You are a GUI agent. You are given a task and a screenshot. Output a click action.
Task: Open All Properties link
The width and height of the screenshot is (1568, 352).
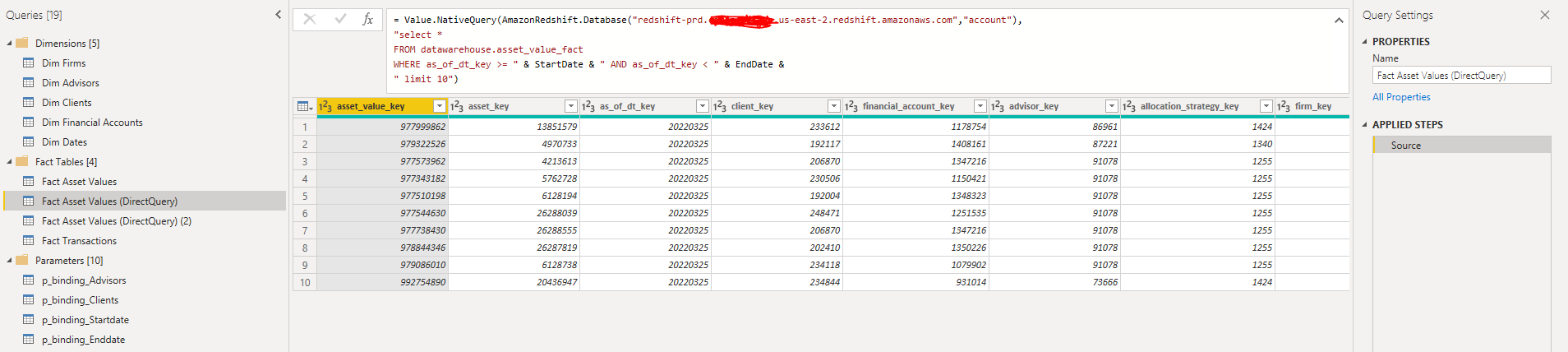(1401, 96)
